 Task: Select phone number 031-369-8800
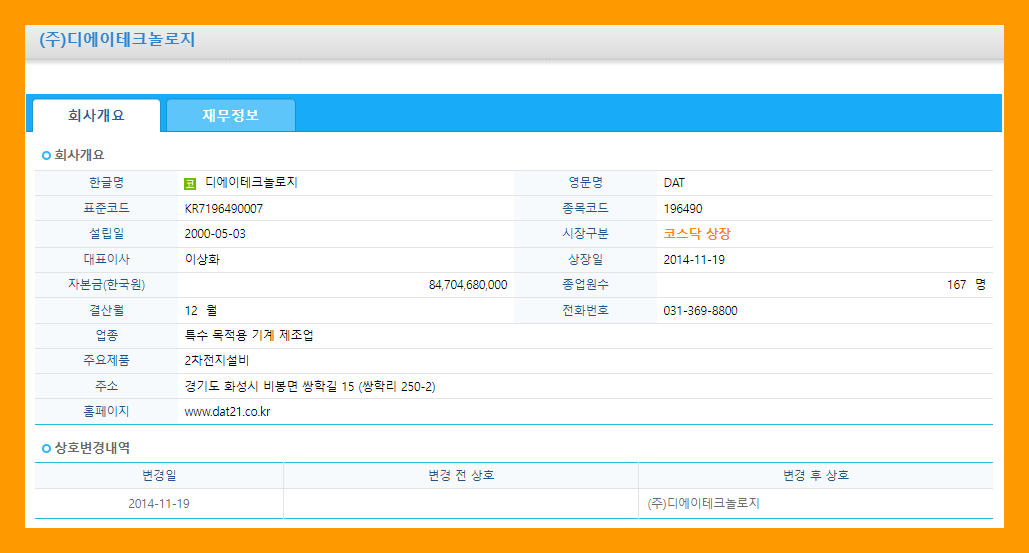click(x=700, y=310)
